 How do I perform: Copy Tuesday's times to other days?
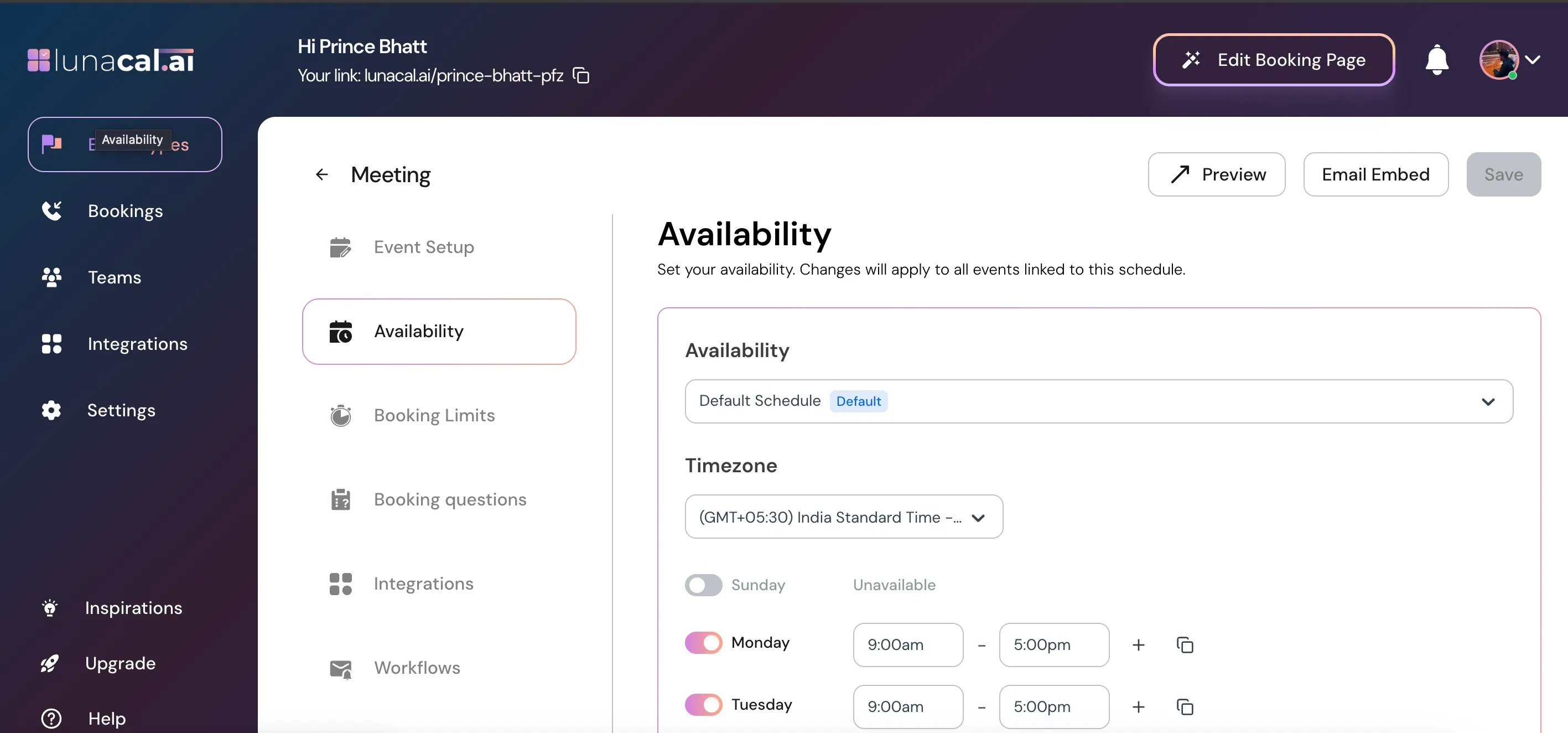[x=1185, y=707]
